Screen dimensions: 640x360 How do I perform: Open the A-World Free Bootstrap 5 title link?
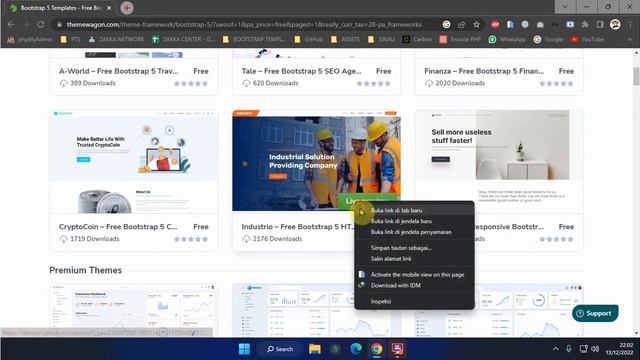(x=118, y=71)
